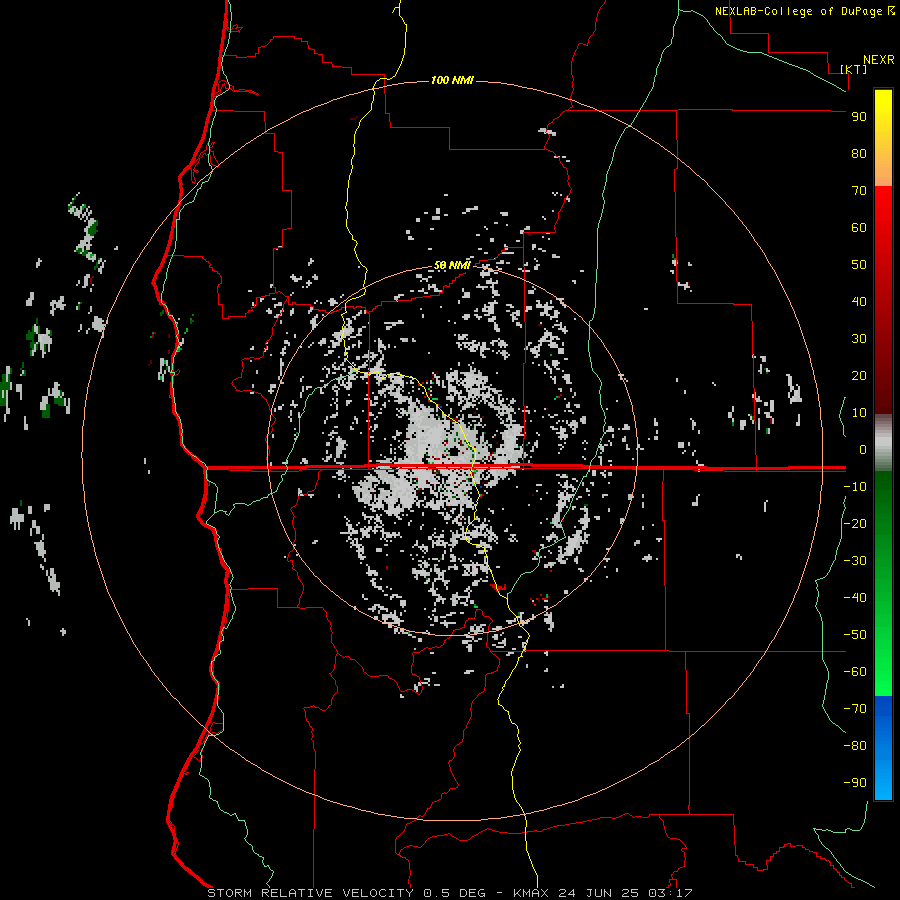Click the 20 value on velocity scale

pyautogui.click(x=859, y=376)
